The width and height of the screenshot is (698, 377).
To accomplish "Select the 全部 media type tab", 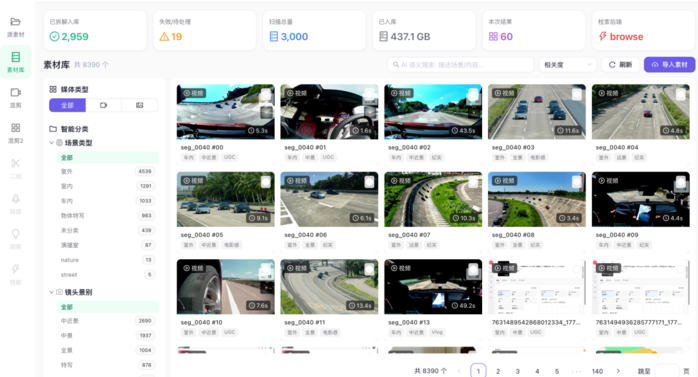I will point(67,105).
